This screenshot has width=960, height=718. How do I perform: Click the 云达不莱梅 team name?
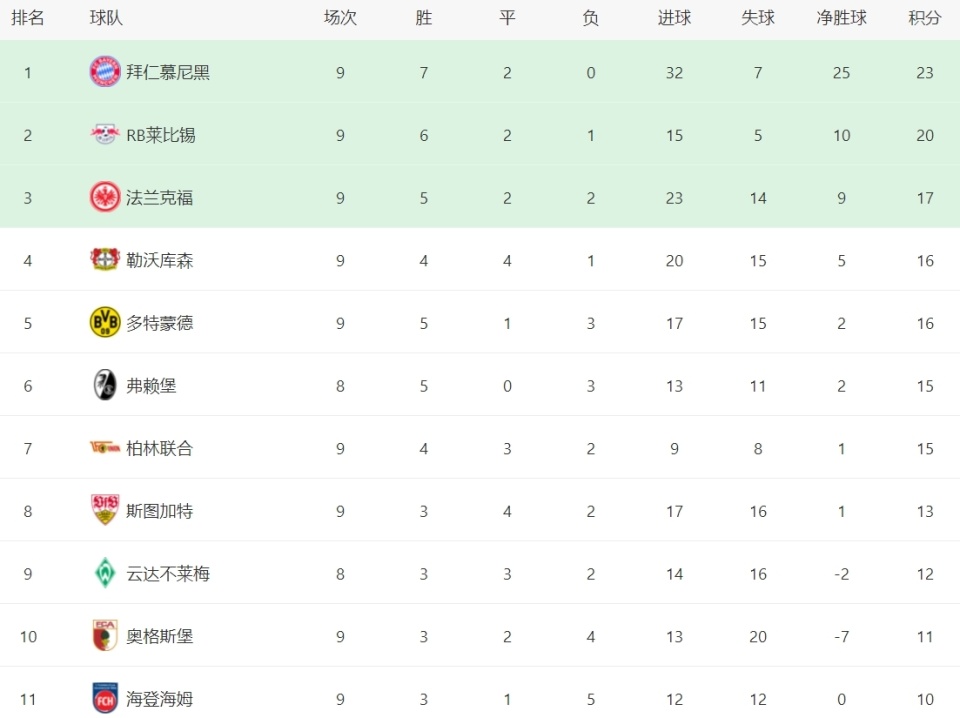pos(168,574)
